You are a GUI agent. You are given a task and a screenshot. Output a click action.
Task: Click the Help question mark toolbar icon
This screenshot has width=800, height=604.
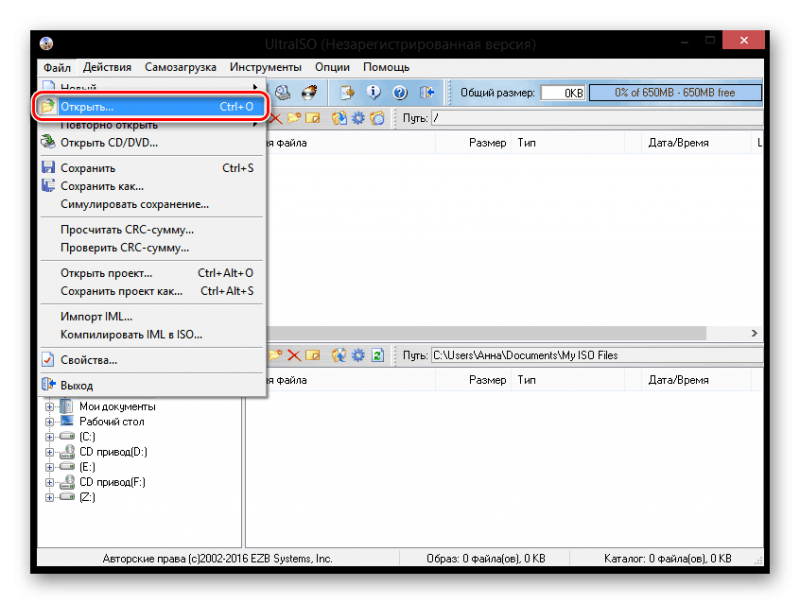tap(399, 93)
